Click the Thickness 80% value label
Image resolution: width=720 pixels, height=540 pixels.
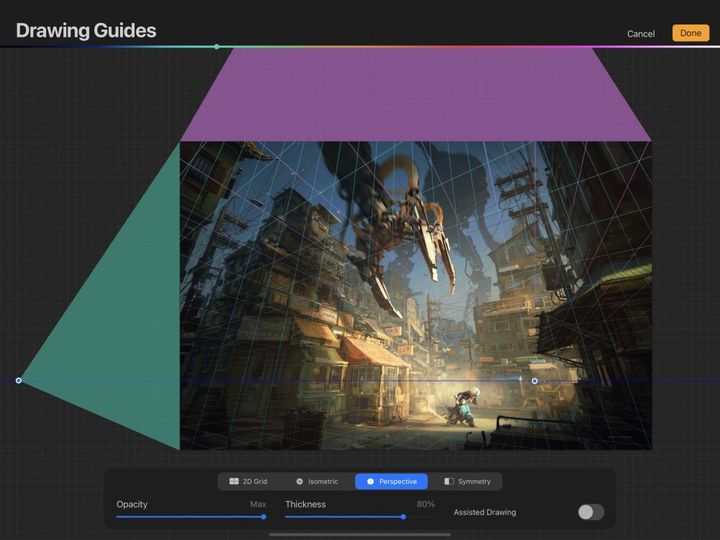(425, 504)
